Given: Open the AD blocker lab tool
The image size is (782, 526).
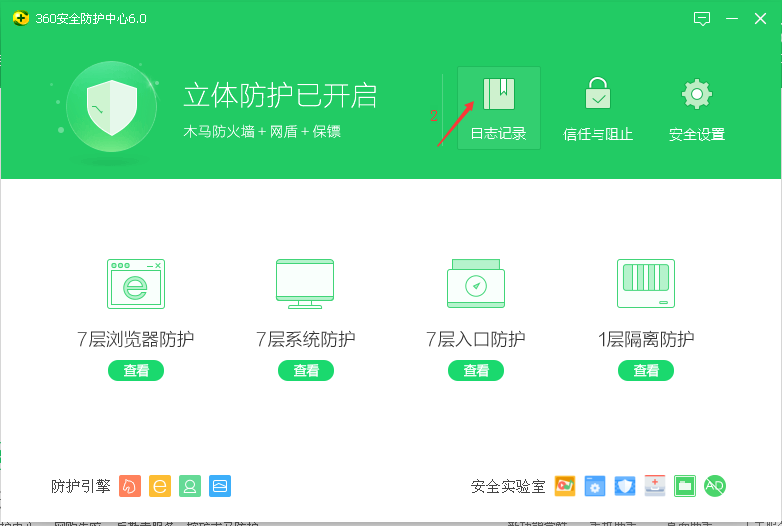Looking at the screenshot, I should 714,486.
